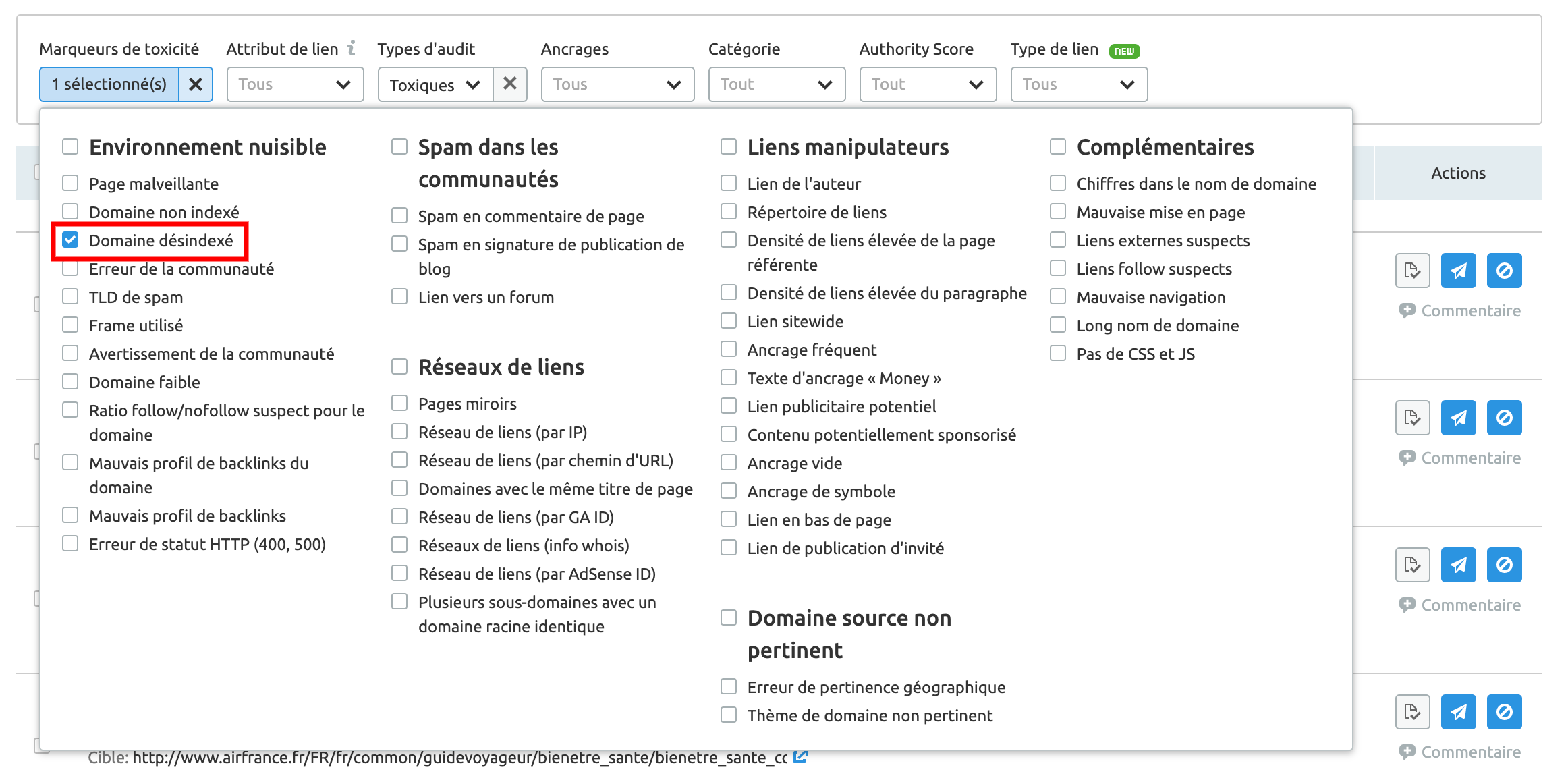Click the X on Marqueurs de toxicité
Image resolution: width=1568 pixels, height=776 pixels.
(196, 84)
